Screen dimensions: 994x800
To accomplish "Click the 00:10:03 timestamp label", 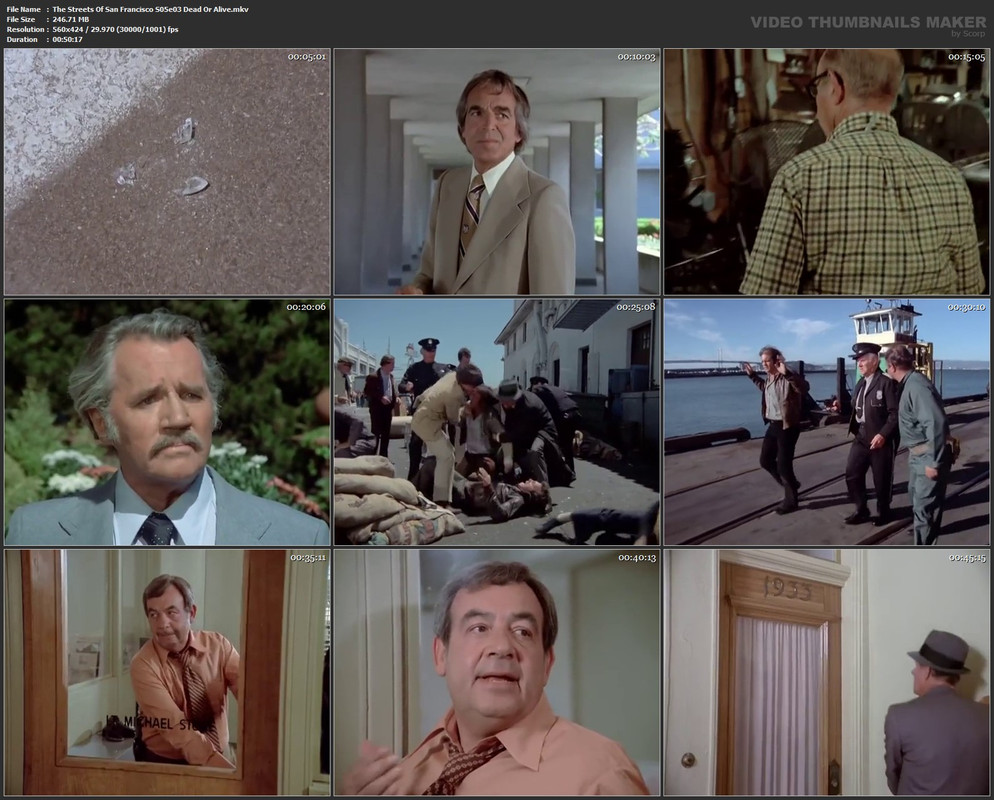I will tap(636, 56).
